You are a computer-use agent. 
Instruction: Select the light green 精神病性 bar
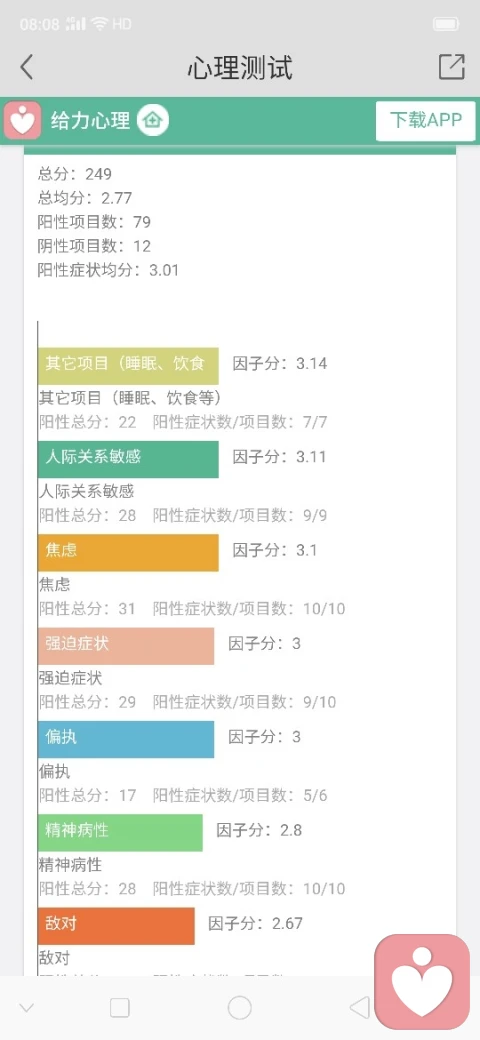coord(120,832)
